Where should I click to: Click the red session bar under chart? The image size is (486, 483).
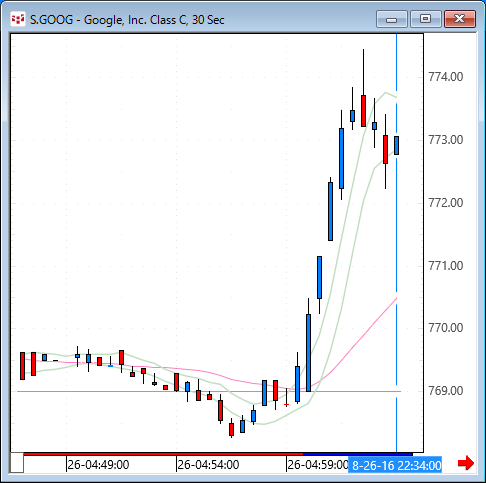tap(163, 454)
